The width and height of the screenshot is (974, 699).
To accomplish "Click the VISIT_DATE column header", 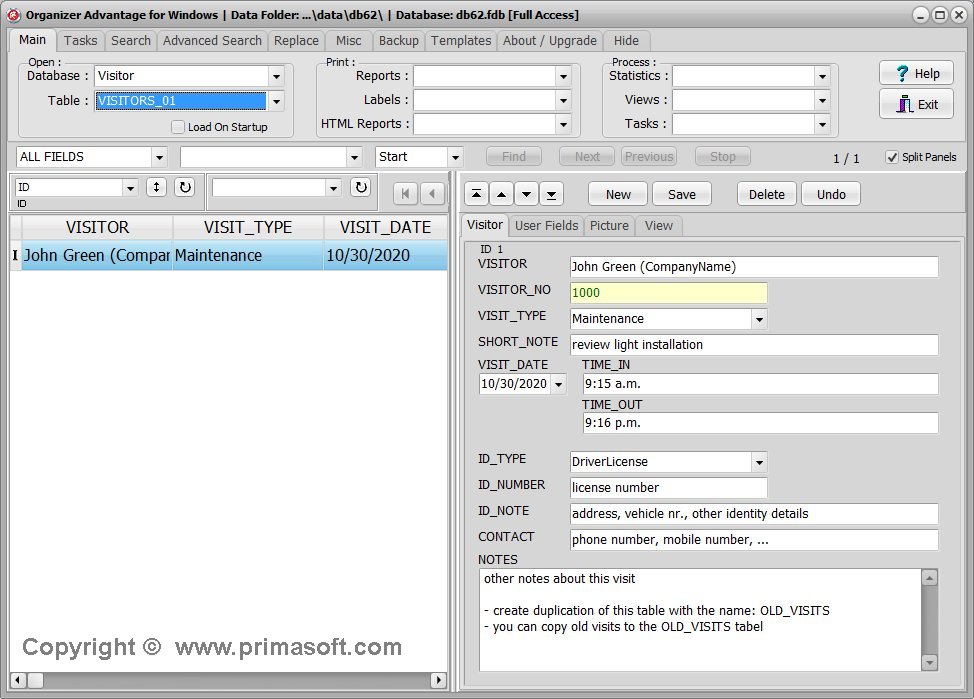I will (x=385, y=227).
